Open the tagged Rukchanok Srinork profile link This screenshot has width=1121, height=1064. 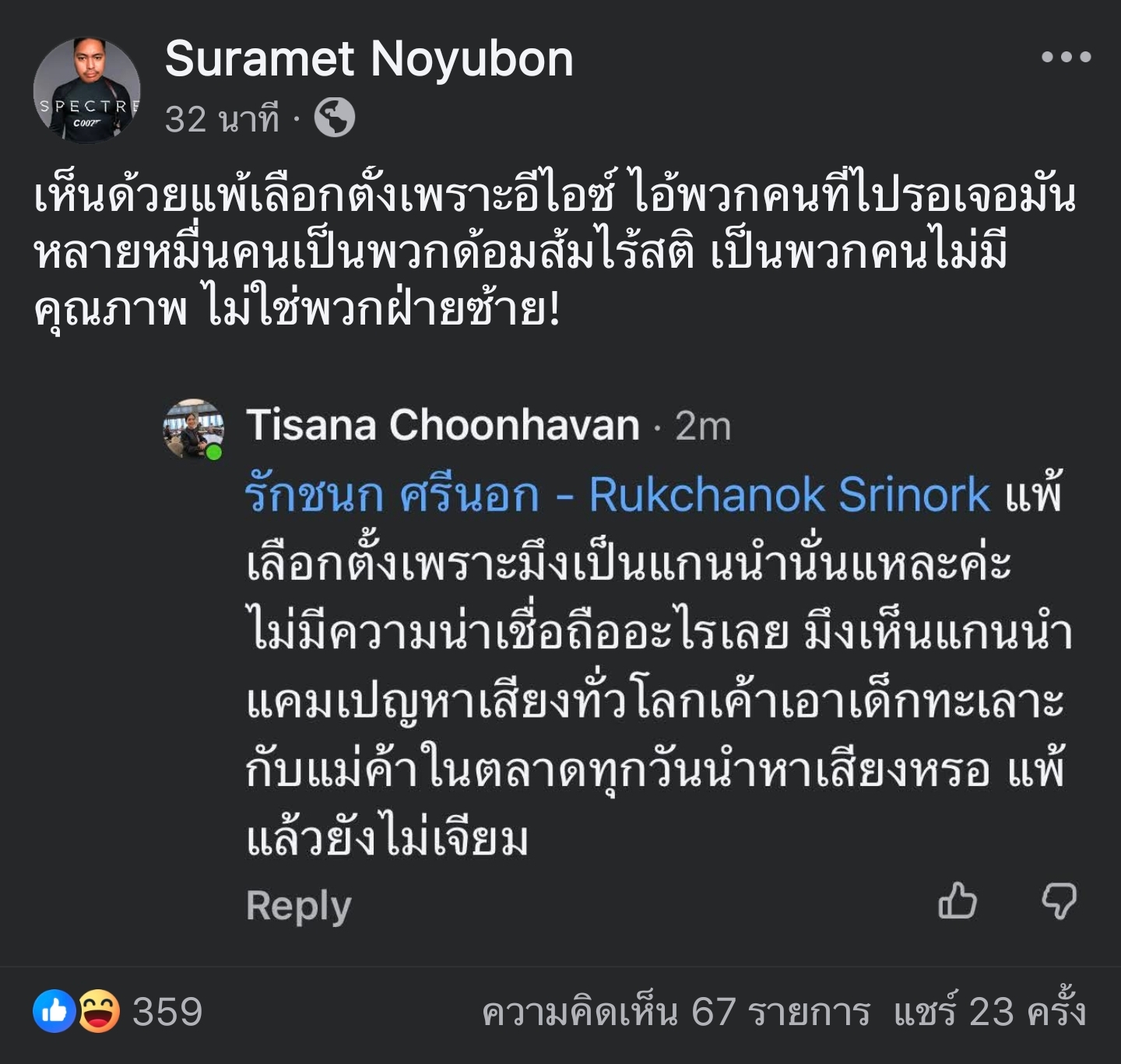[617, 494]
